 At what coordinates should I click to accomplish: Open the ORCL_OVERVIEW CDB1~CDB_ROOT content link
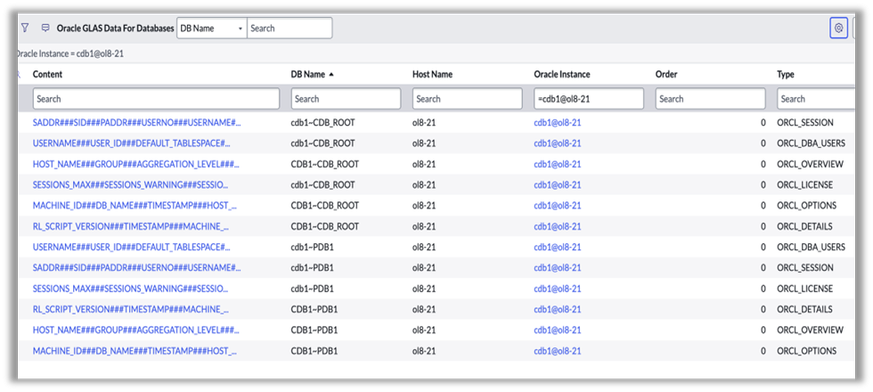pyautogui.click(x=136, y=164)
